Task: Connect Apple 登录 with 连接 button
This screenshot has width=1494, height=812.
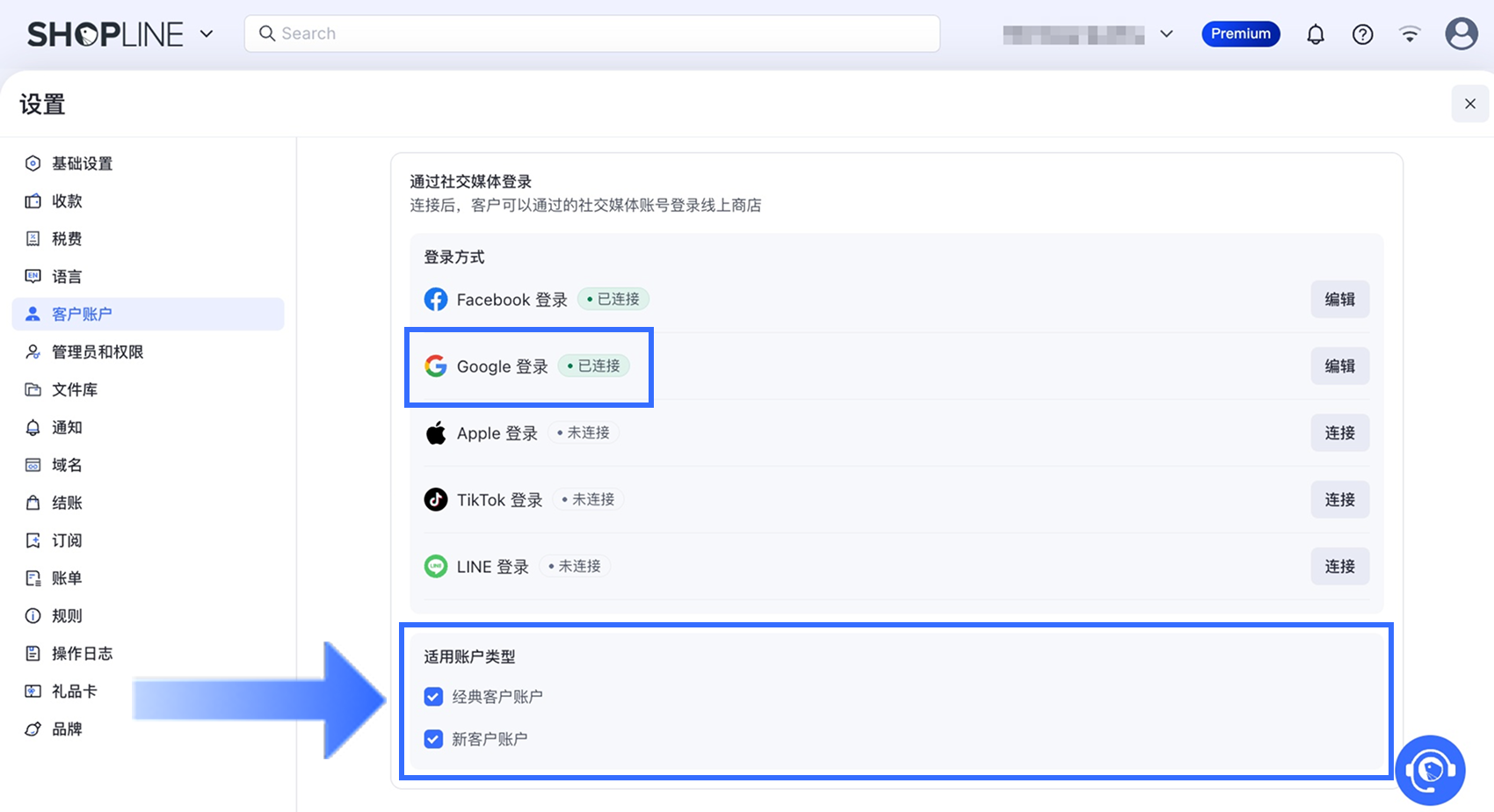Action: click(x=1339, y=433)
